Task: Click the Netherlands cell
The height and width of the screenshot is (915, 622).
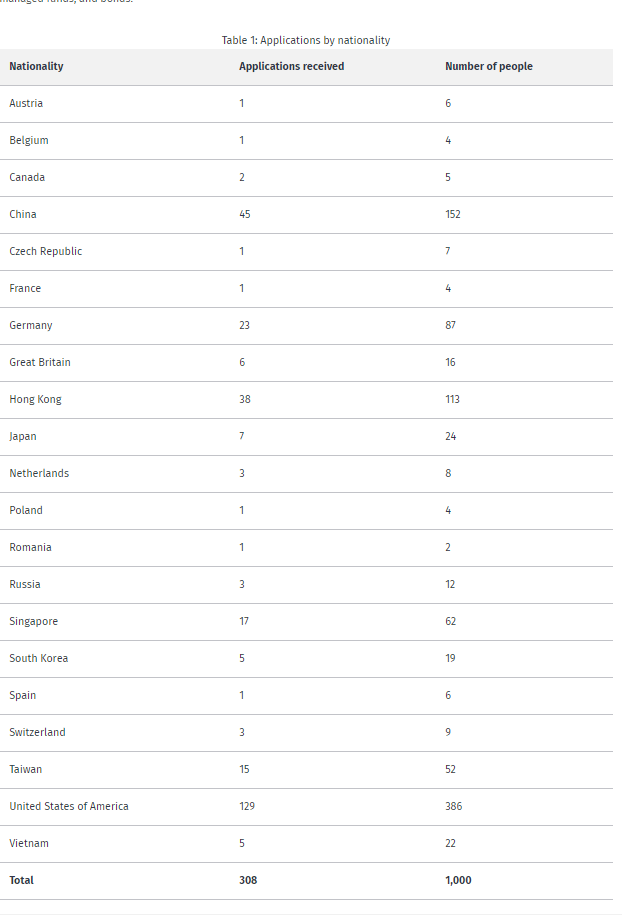Action: click(39, 473)
